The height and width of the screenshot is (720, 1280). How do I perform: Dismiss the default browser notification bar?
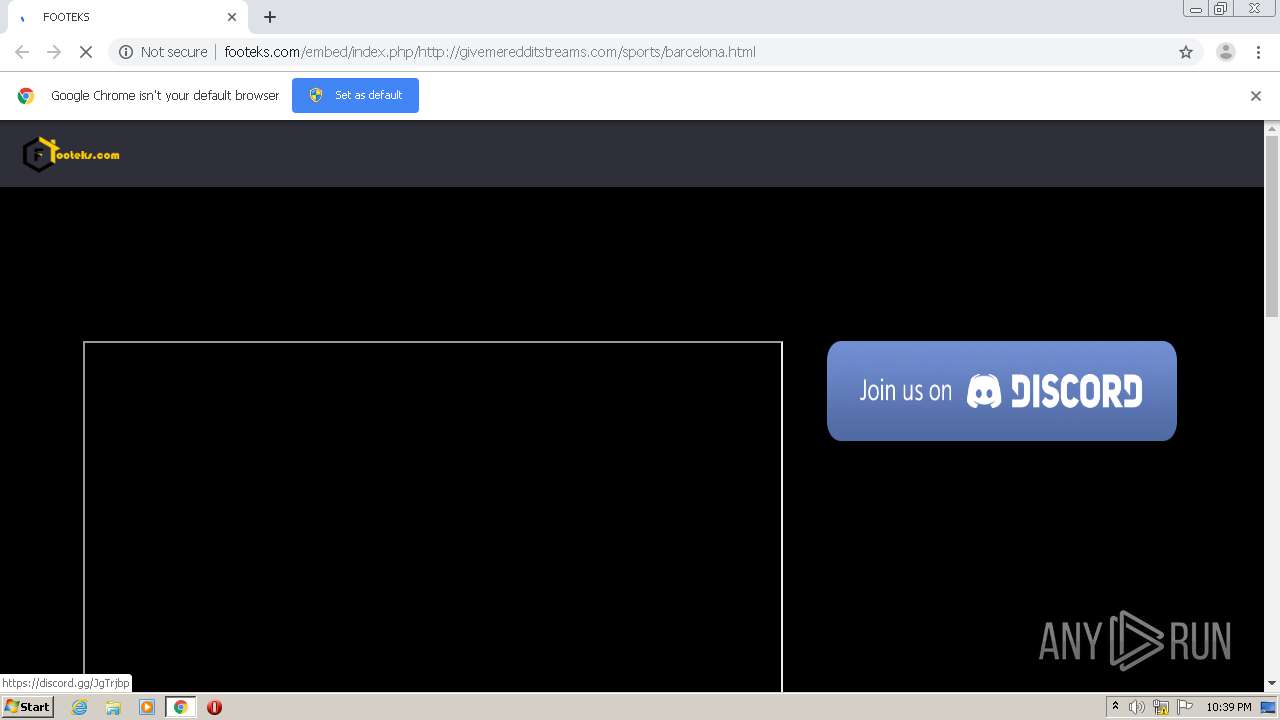click(1255, 96)
